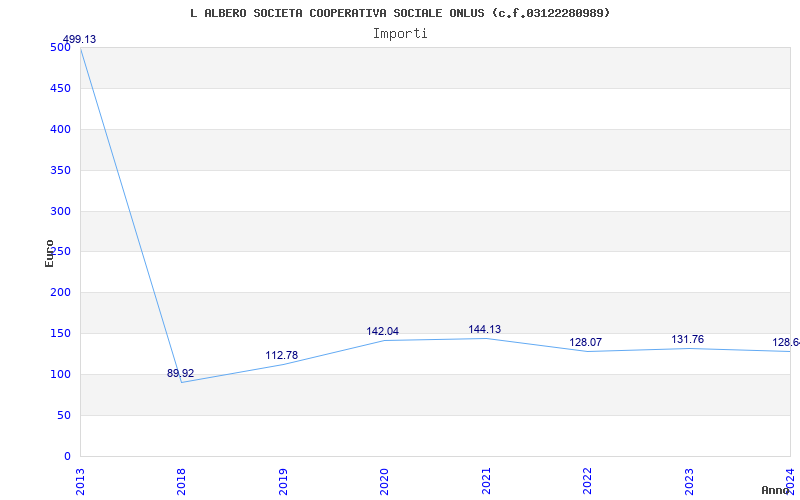This screenshot has height=500, width=800.
Task: Click the 250 tick on y-axis
Action: click(60, 252)
